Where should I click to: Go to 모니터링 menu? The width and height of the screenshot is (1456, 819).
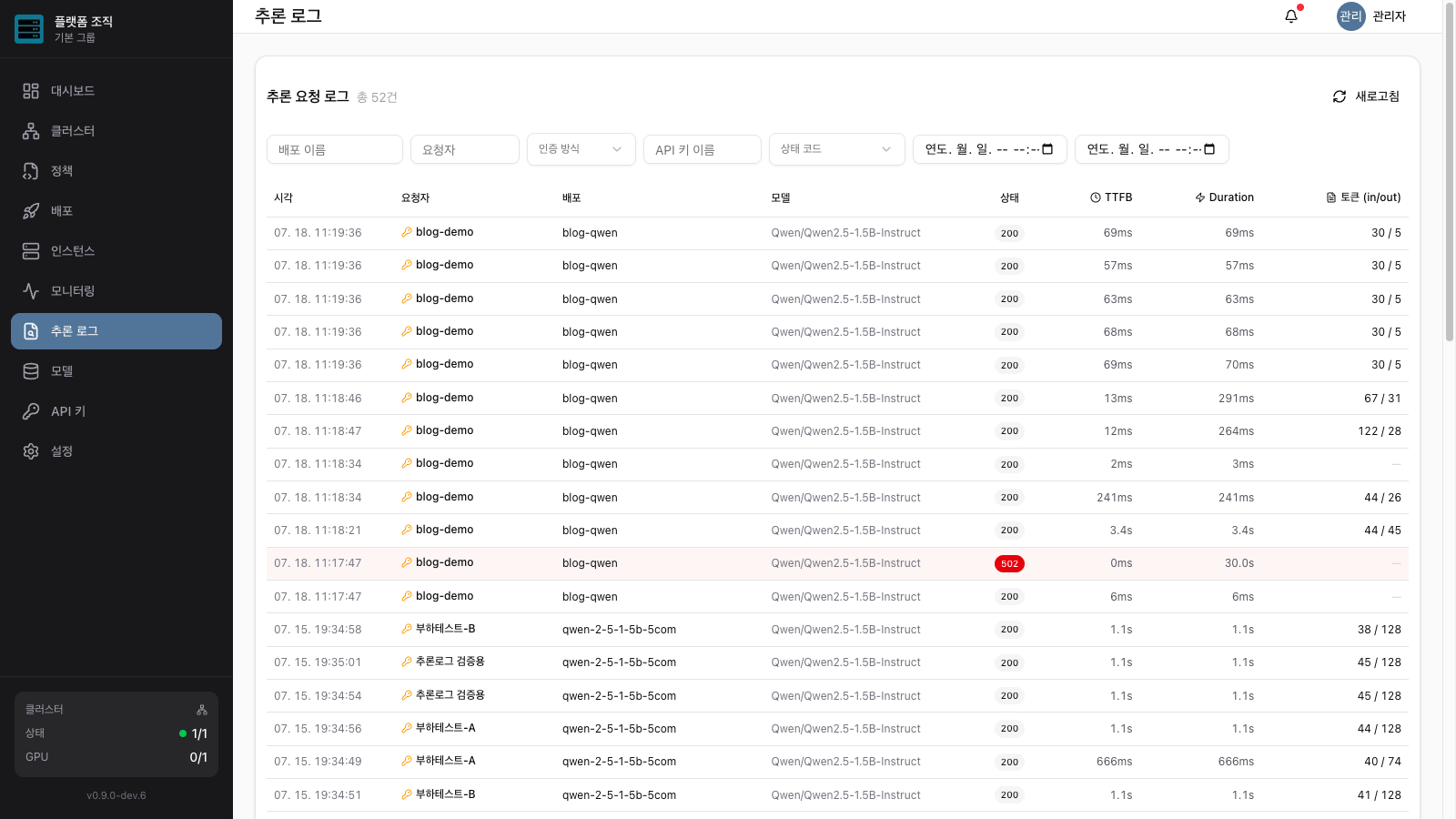point(116,291)
